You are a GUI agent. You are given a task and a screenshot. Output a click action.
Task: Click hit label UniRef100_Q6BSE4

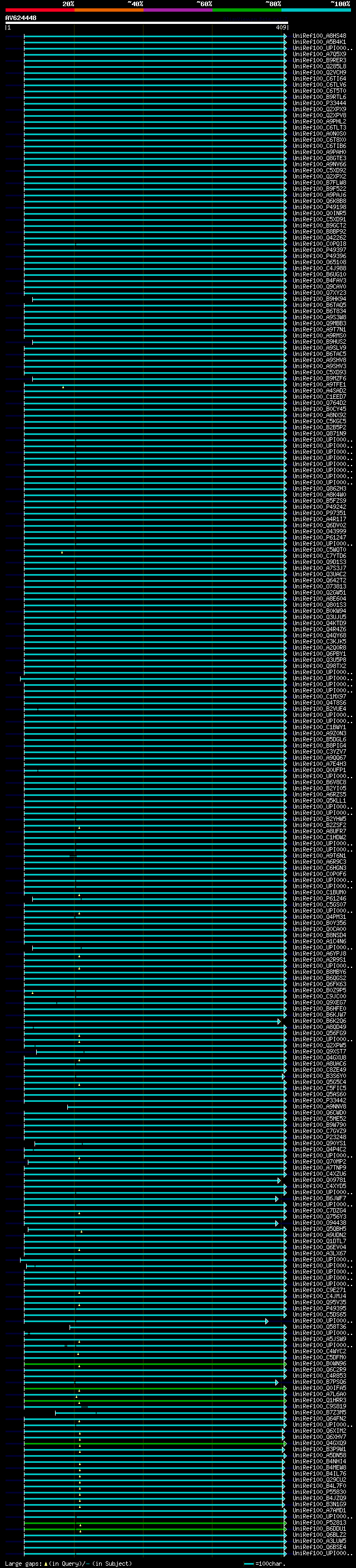click(319, 1547)
